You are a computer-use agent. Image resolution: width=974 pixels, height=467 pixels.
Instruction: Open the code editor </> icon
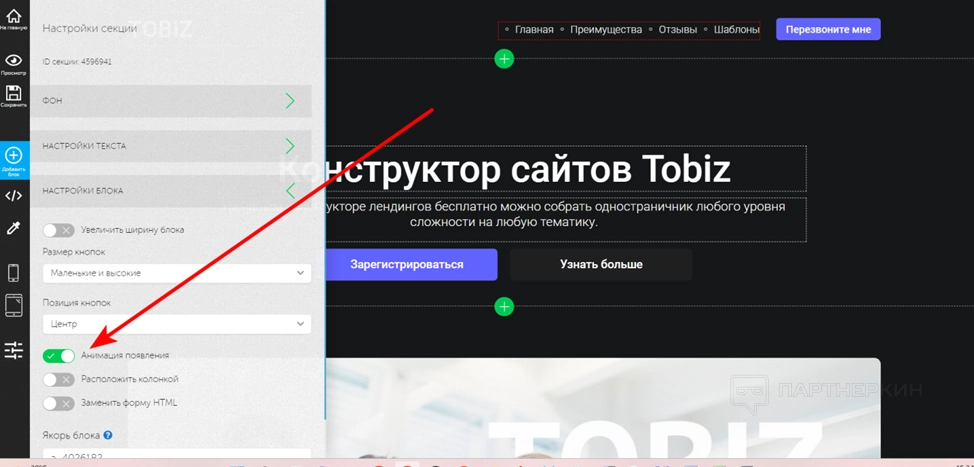pos(14,196)
